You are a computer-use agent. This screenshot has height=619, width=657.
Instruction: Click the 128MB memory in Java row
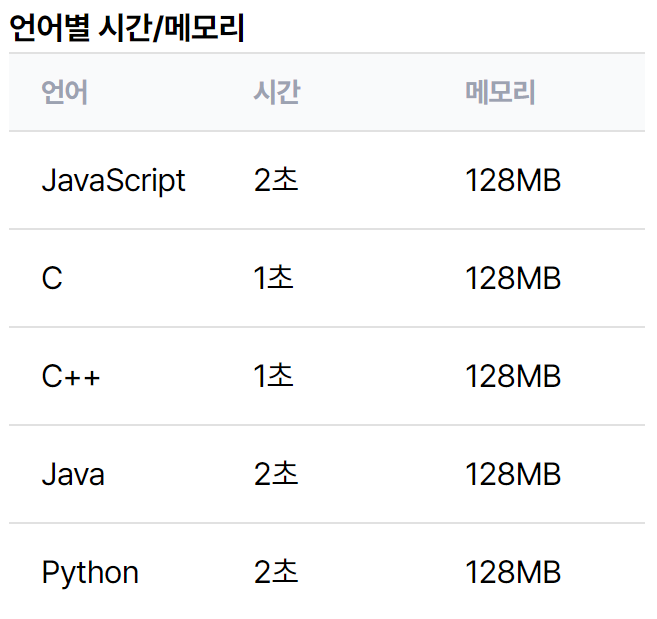click(x=513, y=474)
